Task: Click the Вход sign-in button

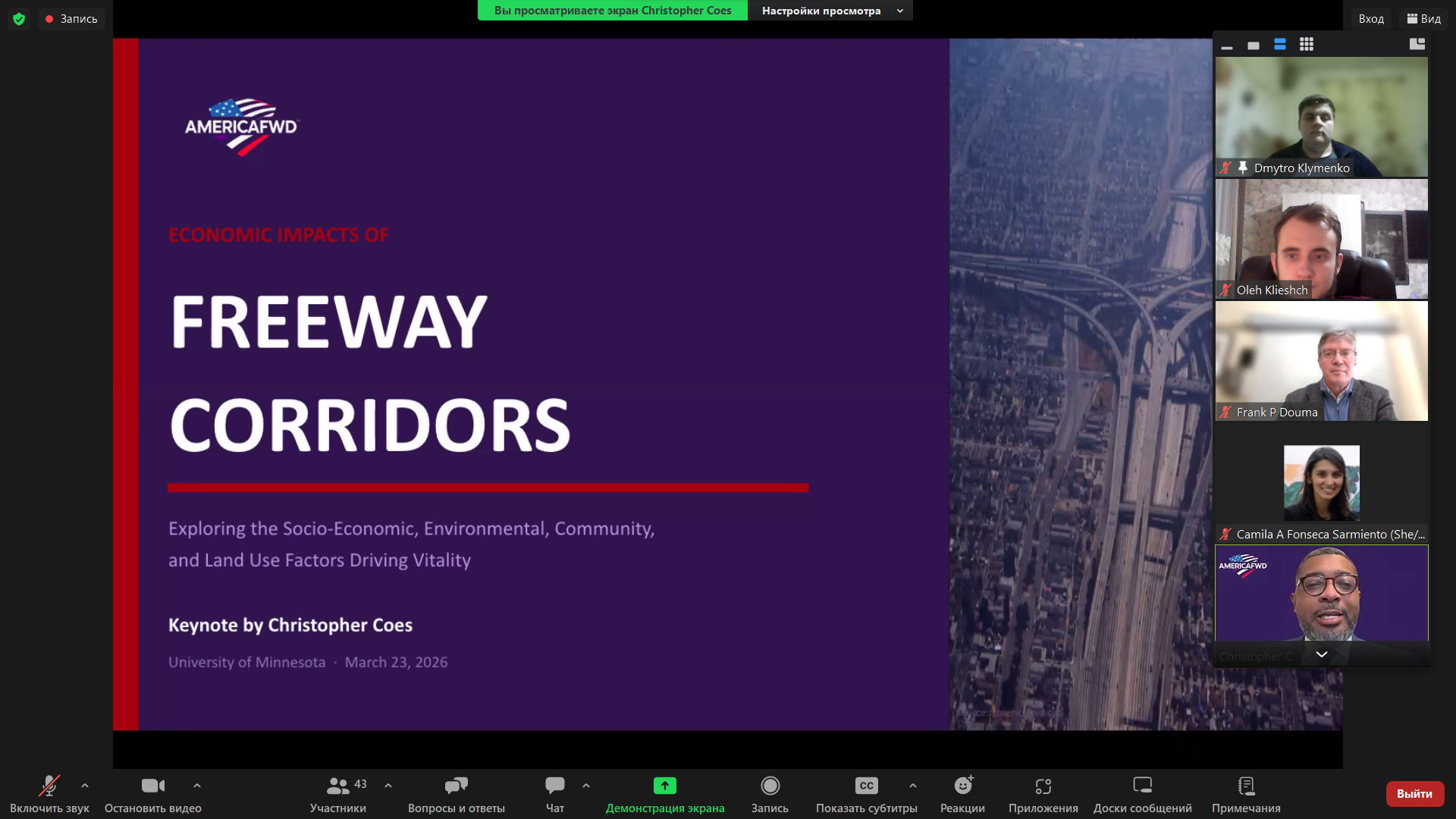Action: (x=1371, y=19)
